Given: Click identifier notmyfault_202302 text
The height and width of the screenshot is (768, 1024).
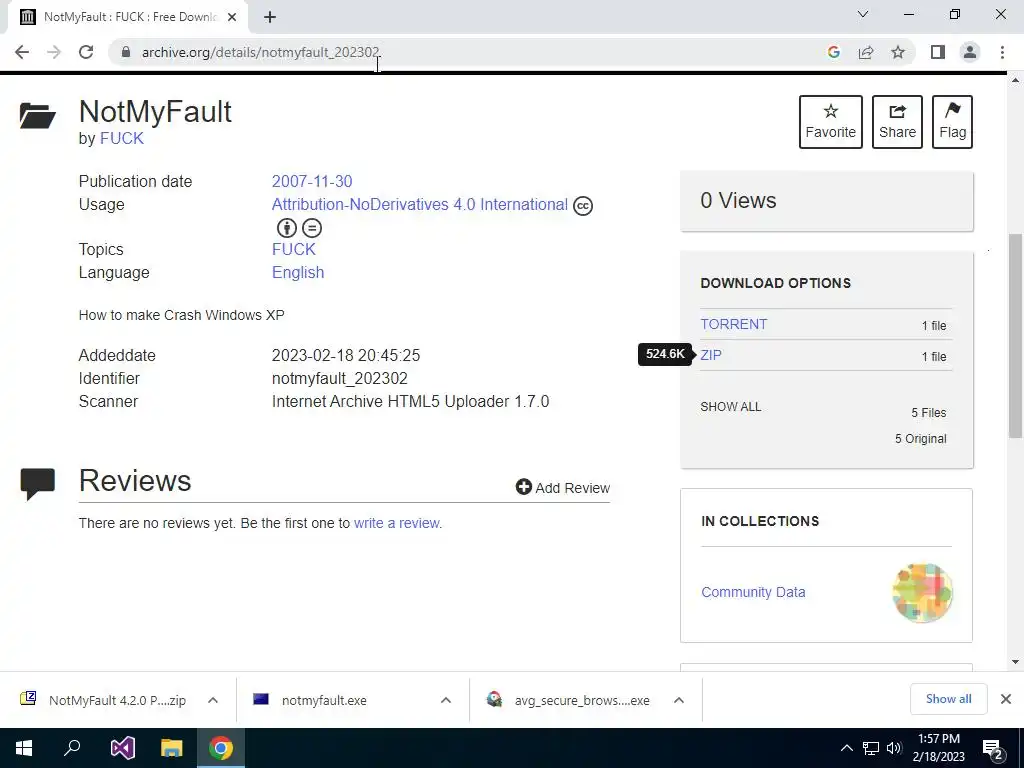Looking at the screenshot, I should [x=340, y=378].
